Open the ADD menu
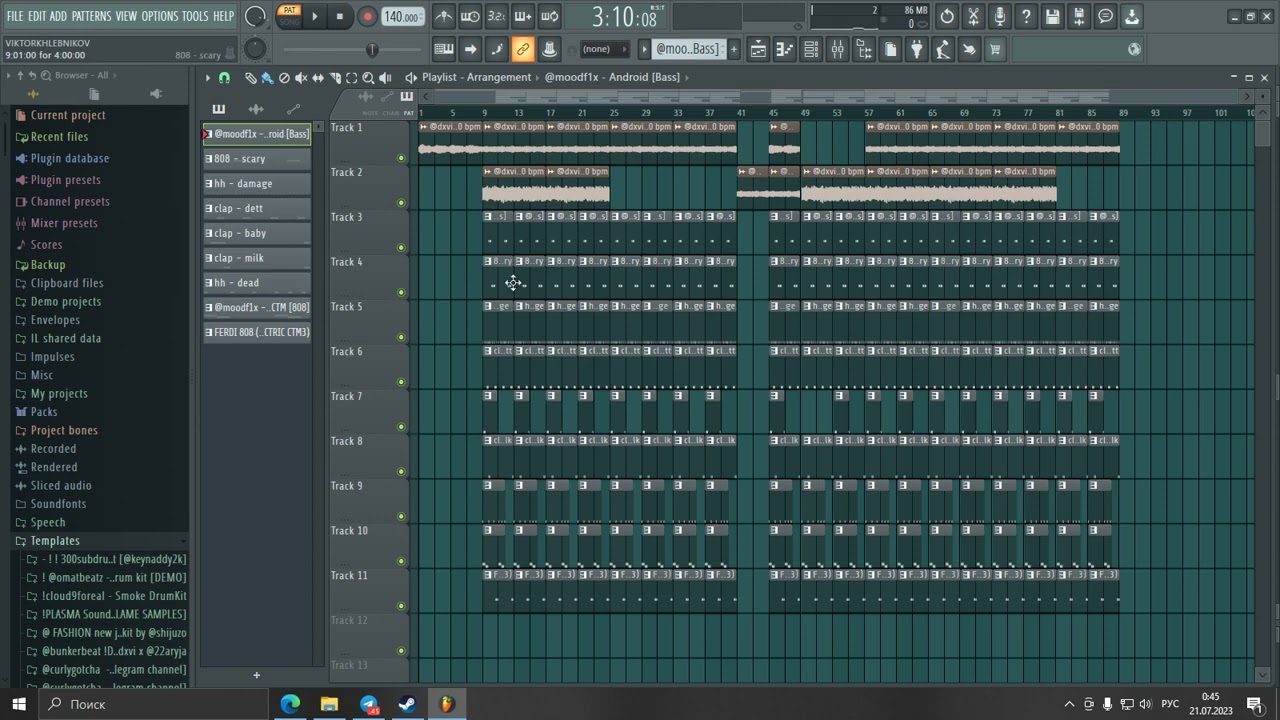 pyautogui.click(x=58, y=16)
